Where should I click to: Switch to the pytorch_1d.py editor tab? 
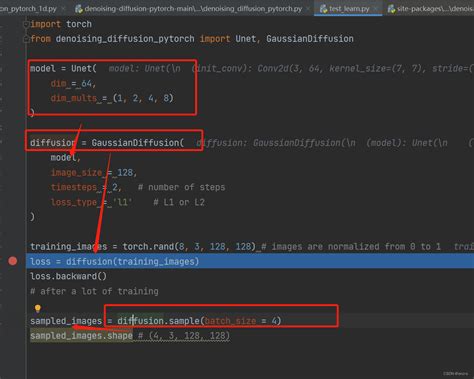(28, 9)
